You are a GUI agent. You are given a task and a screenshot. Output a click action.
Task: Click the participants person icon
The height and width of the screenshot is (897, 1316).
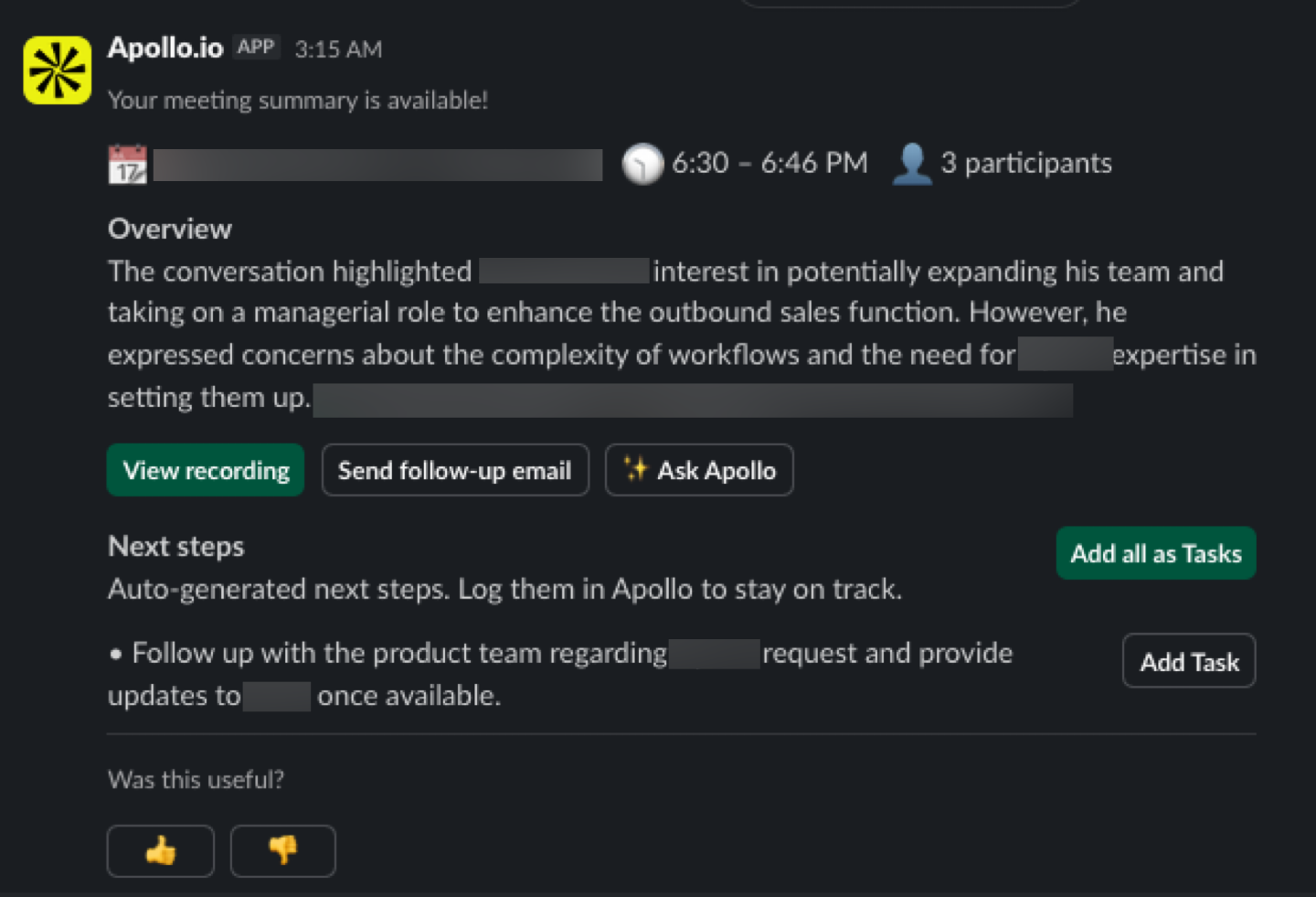pos(911,165)
